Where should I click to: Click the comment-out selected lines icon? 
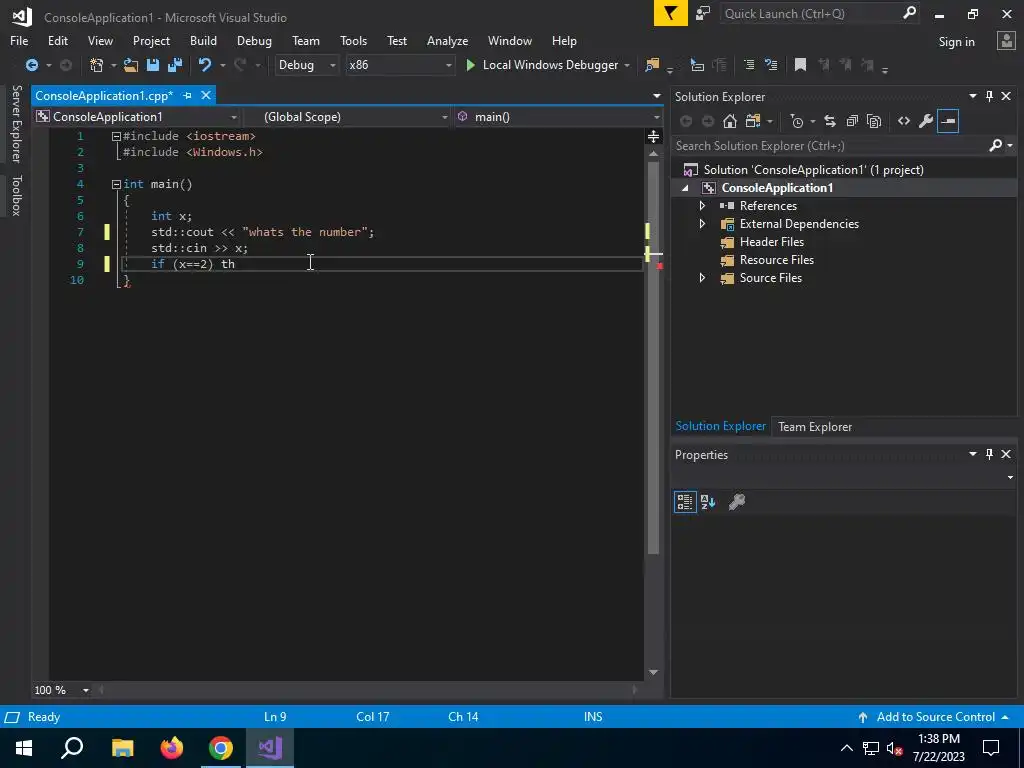click(748, 65)
